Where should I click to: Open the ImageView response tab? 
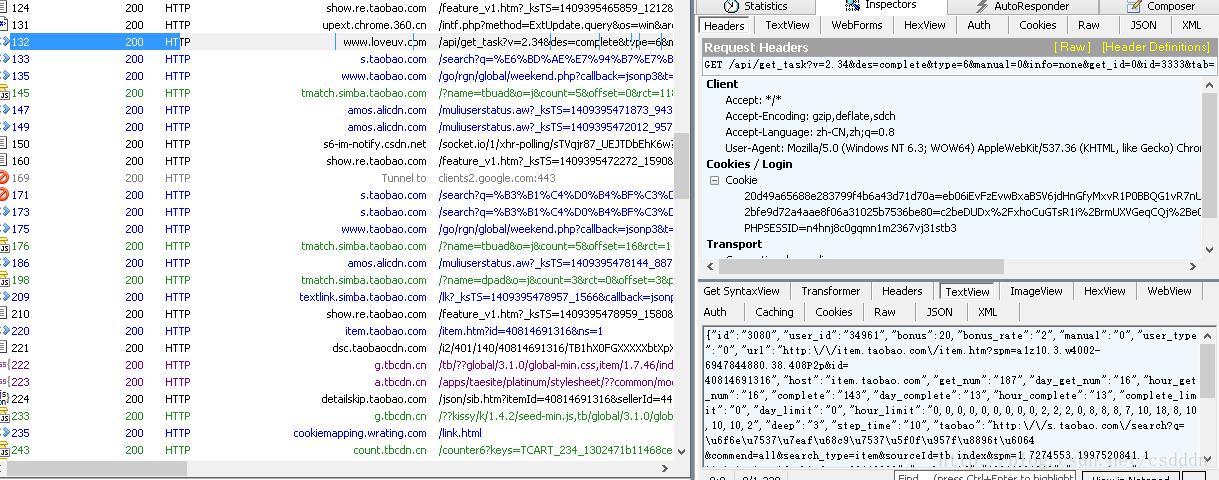1036,291
